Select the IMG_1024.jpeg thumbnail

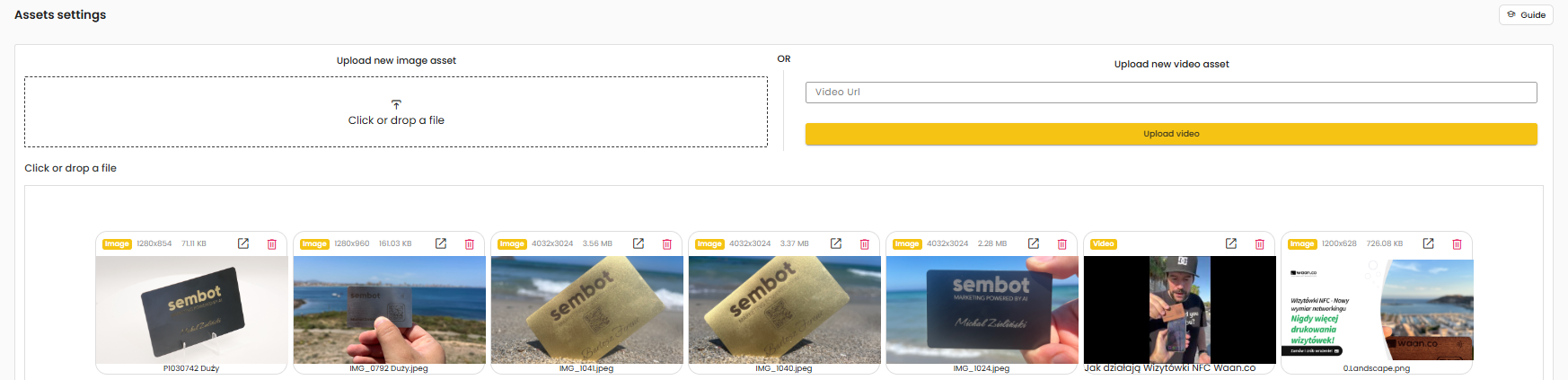982,310
